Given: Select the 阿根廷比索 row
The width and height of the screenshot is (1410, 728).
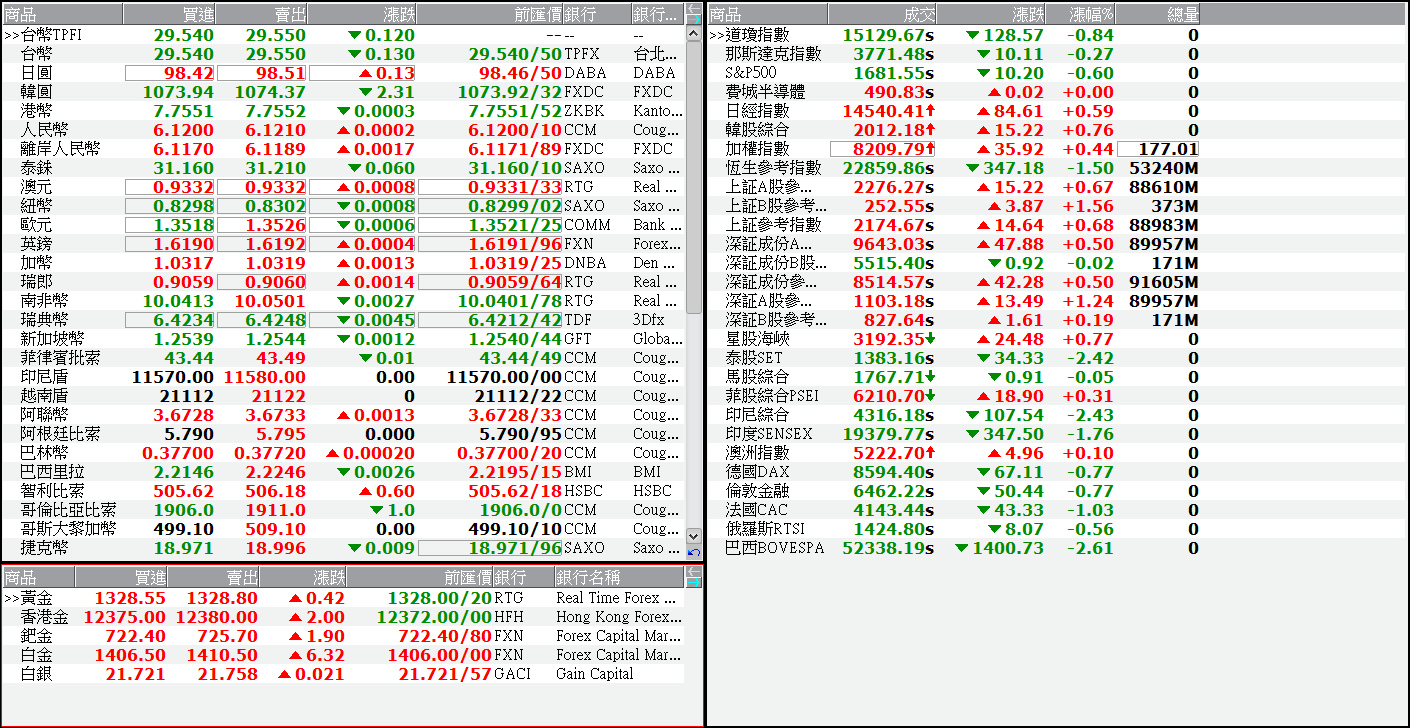Looking at the screenshot, I should coord(344,434).
